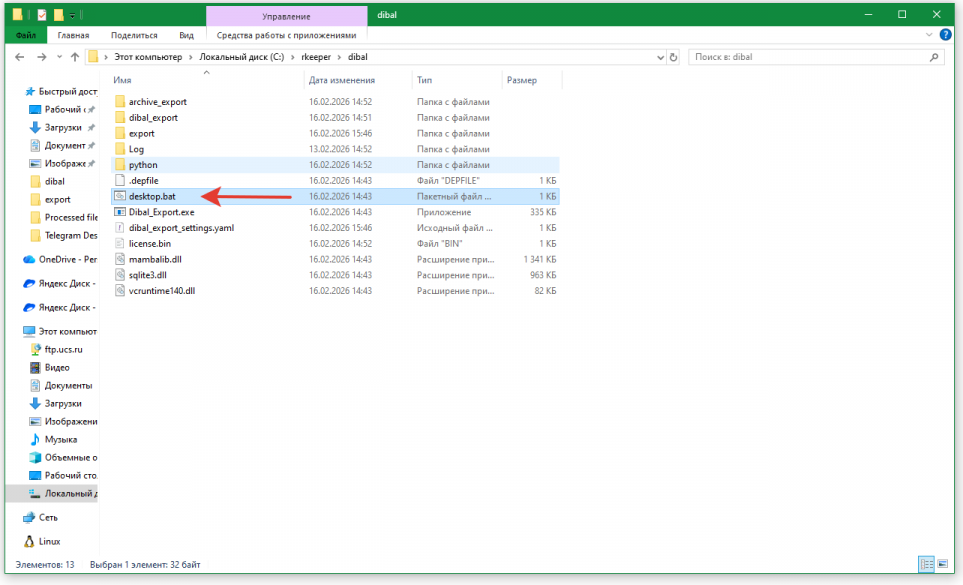Click properties icon in quick access toolbar
Screen dimensions: 963x585
(x=41, y=15)
